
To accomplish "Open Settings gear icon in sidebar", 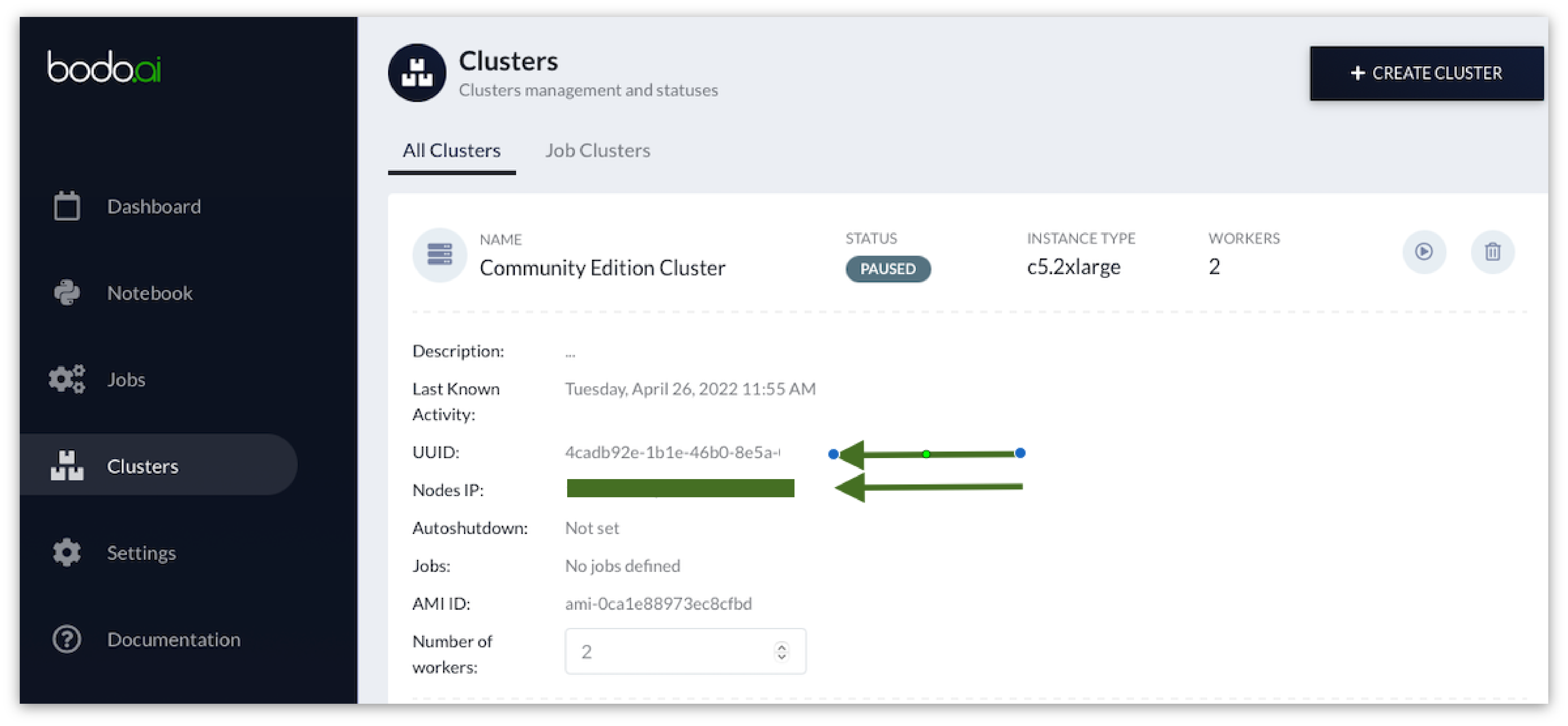I will pos(66,552).
